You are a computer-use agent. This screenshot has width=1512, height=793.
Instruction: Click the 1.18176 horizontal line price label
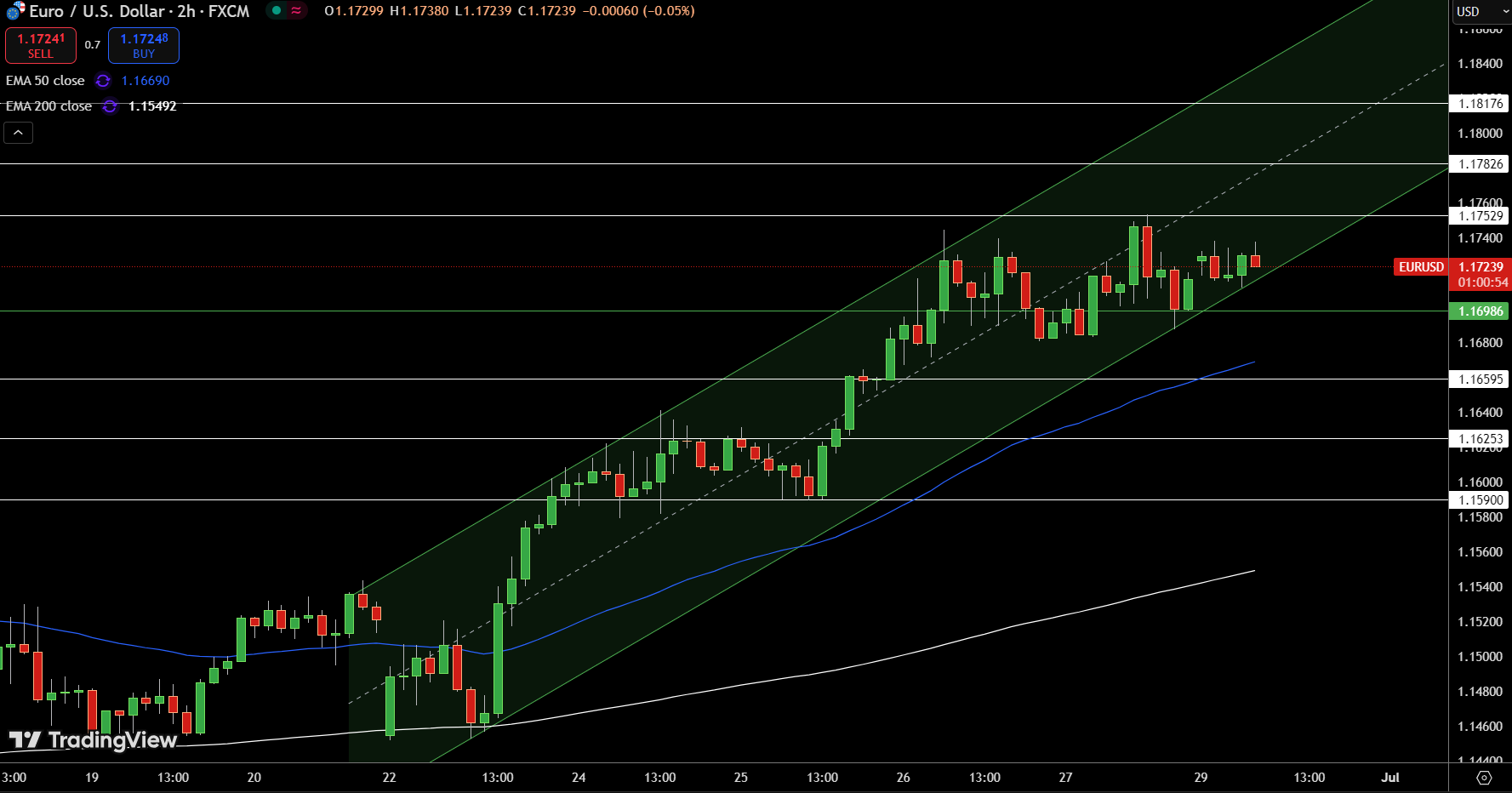[1480, 104]
